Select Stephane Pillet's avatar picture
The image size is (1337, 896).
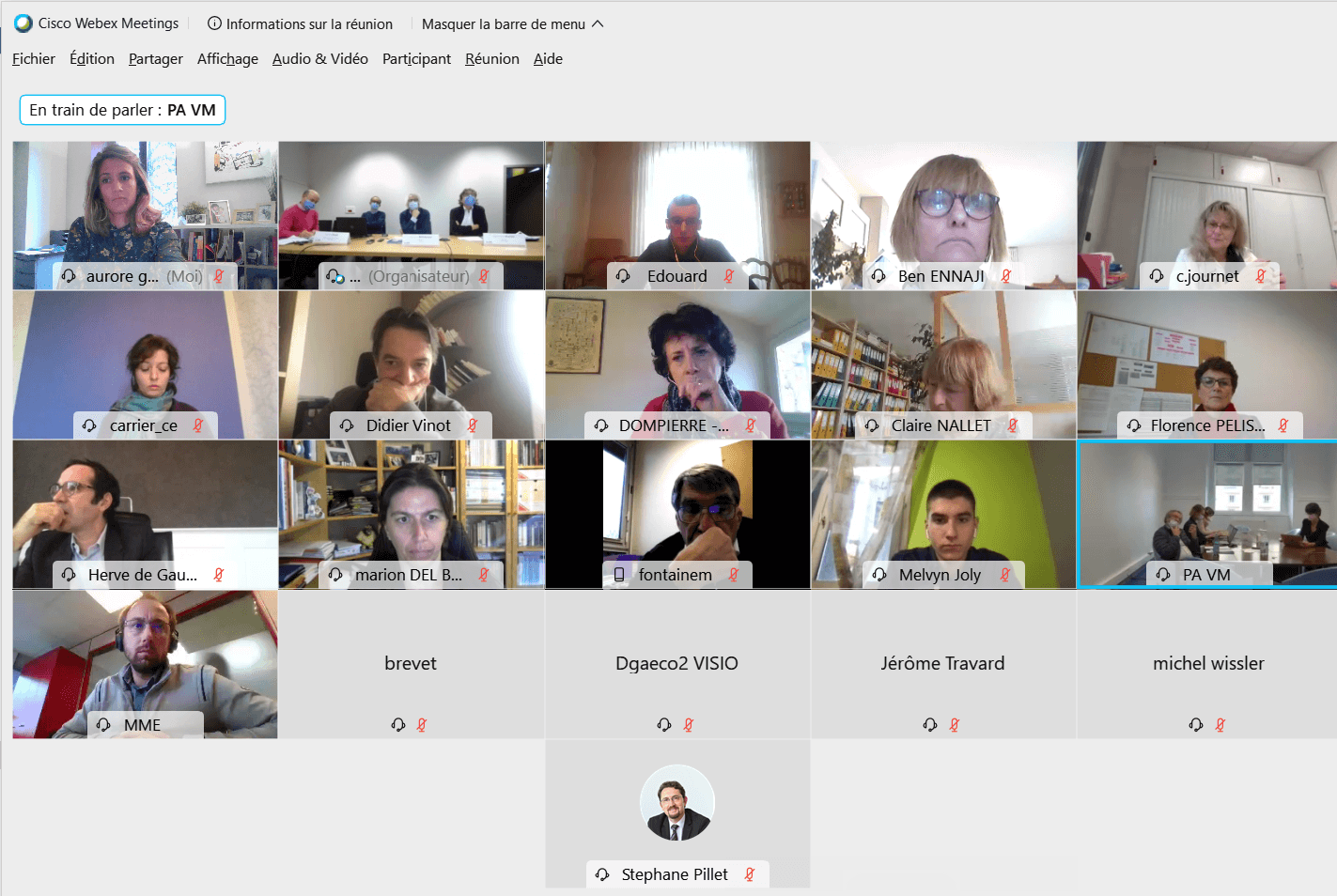tap(677, 802)
